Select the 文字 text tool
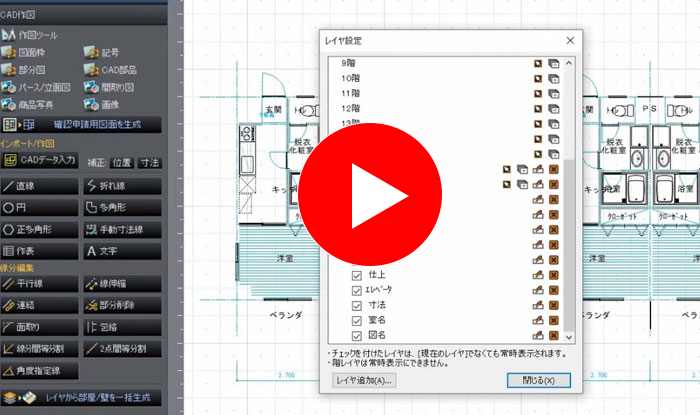Image resolution: width=700 pixels, height=415 pixels. (x=122, y=251)
